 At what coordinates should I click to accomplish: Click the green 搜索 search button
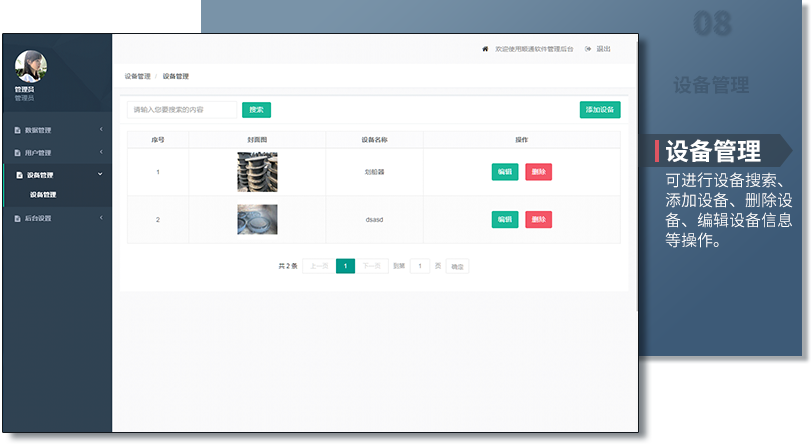coord(256,110)
